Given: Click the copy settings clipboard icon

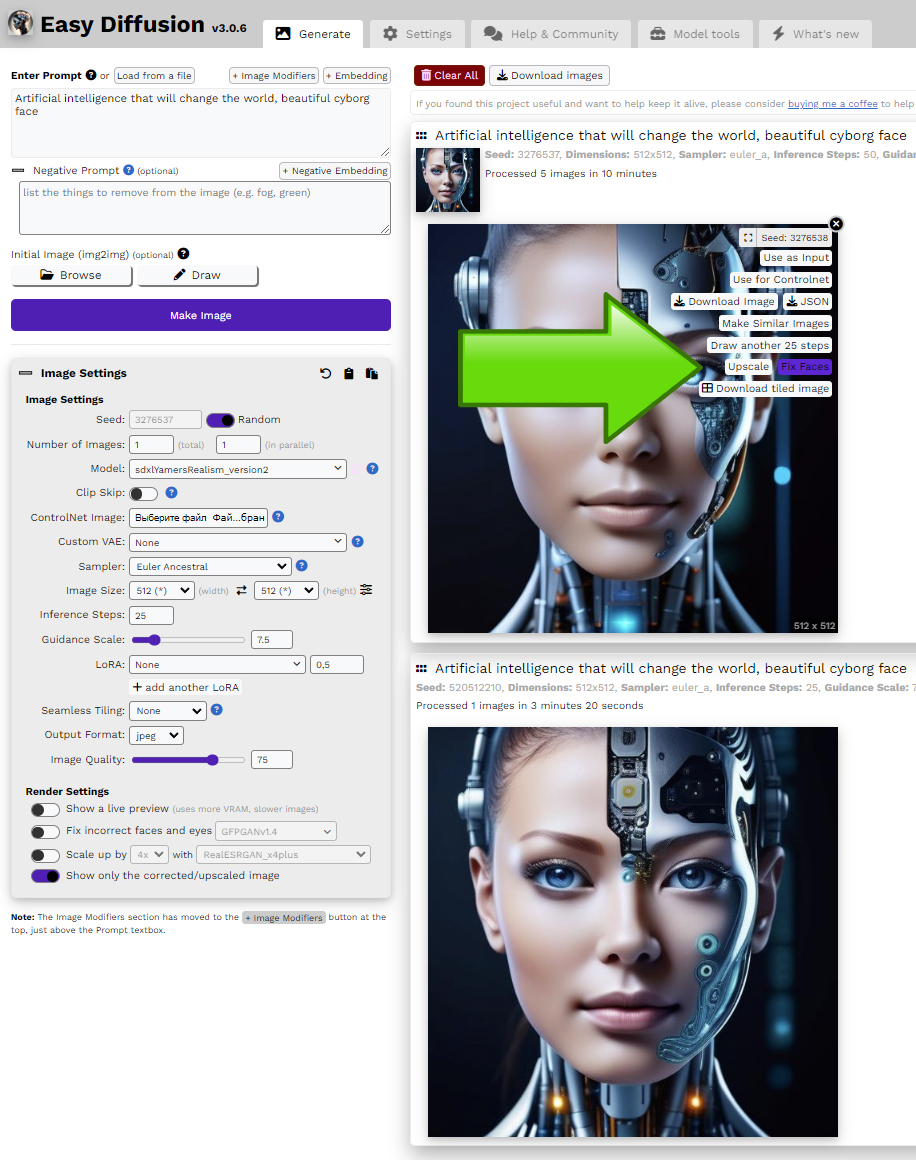Looking at the screenshot, I should 348,374.
